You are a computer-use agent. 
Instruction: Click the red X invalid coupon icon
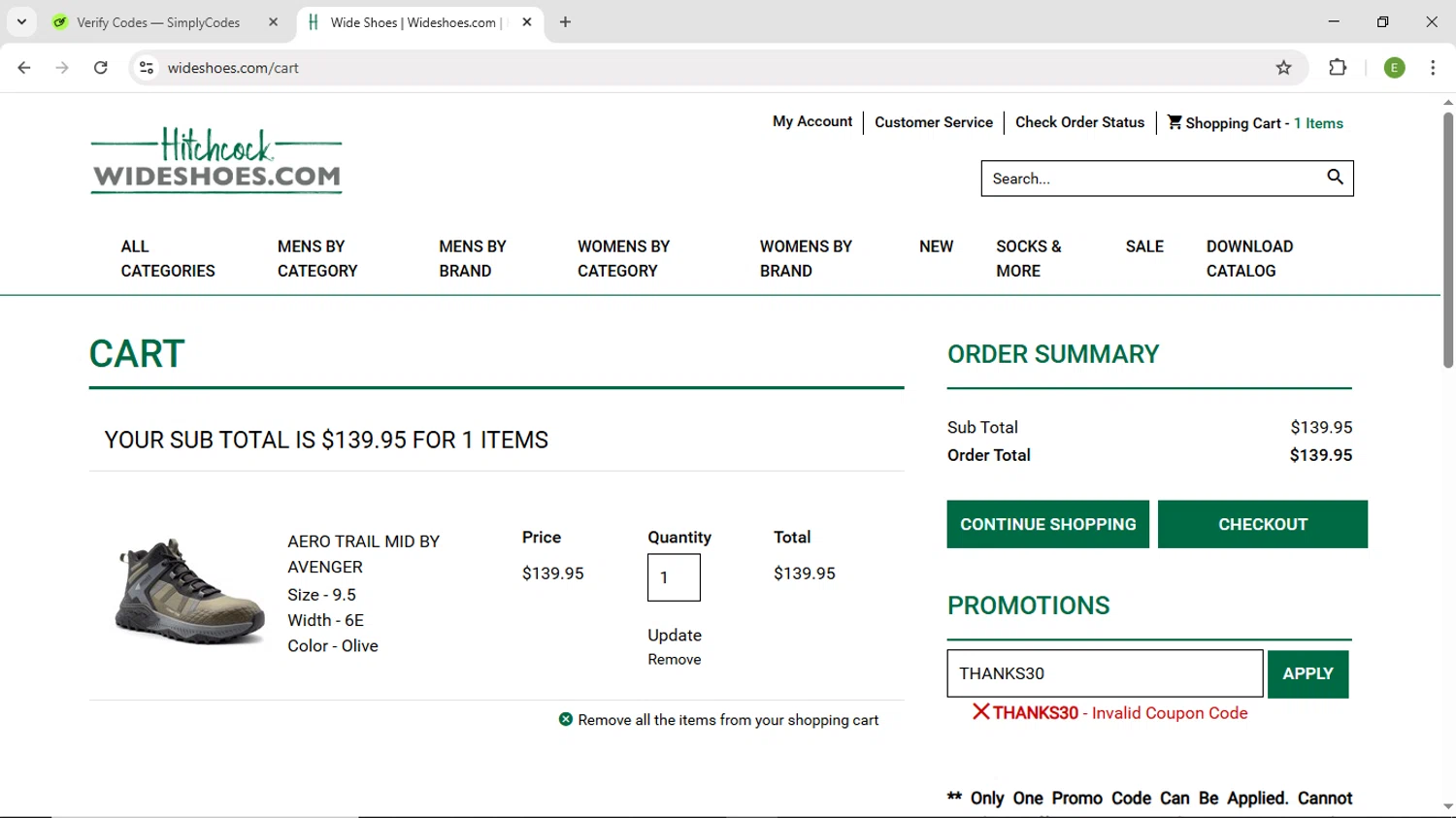coord(981,711)
